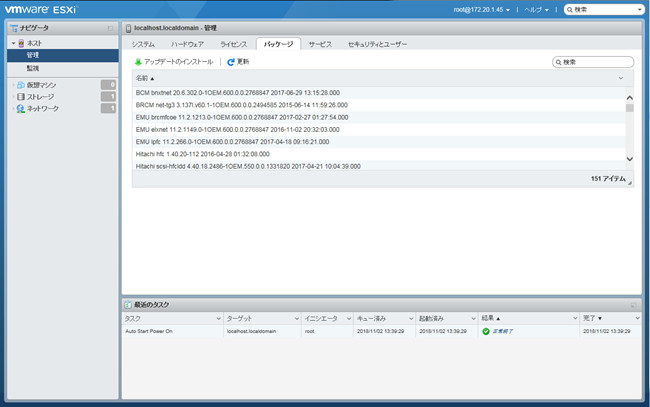Screen dimensions: 650x407
Task: Click the Host icon in the navigator
Action: 21,43
